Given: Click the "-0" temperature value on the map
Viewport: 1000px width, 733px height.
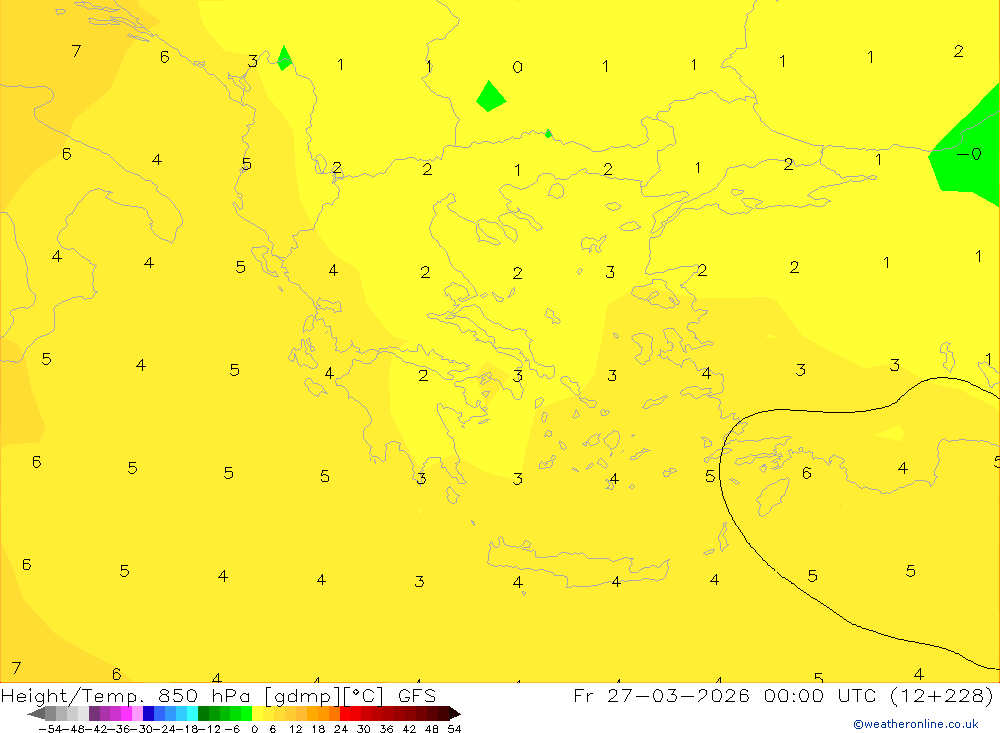Looking at the screenshot, I should [969, 154].
